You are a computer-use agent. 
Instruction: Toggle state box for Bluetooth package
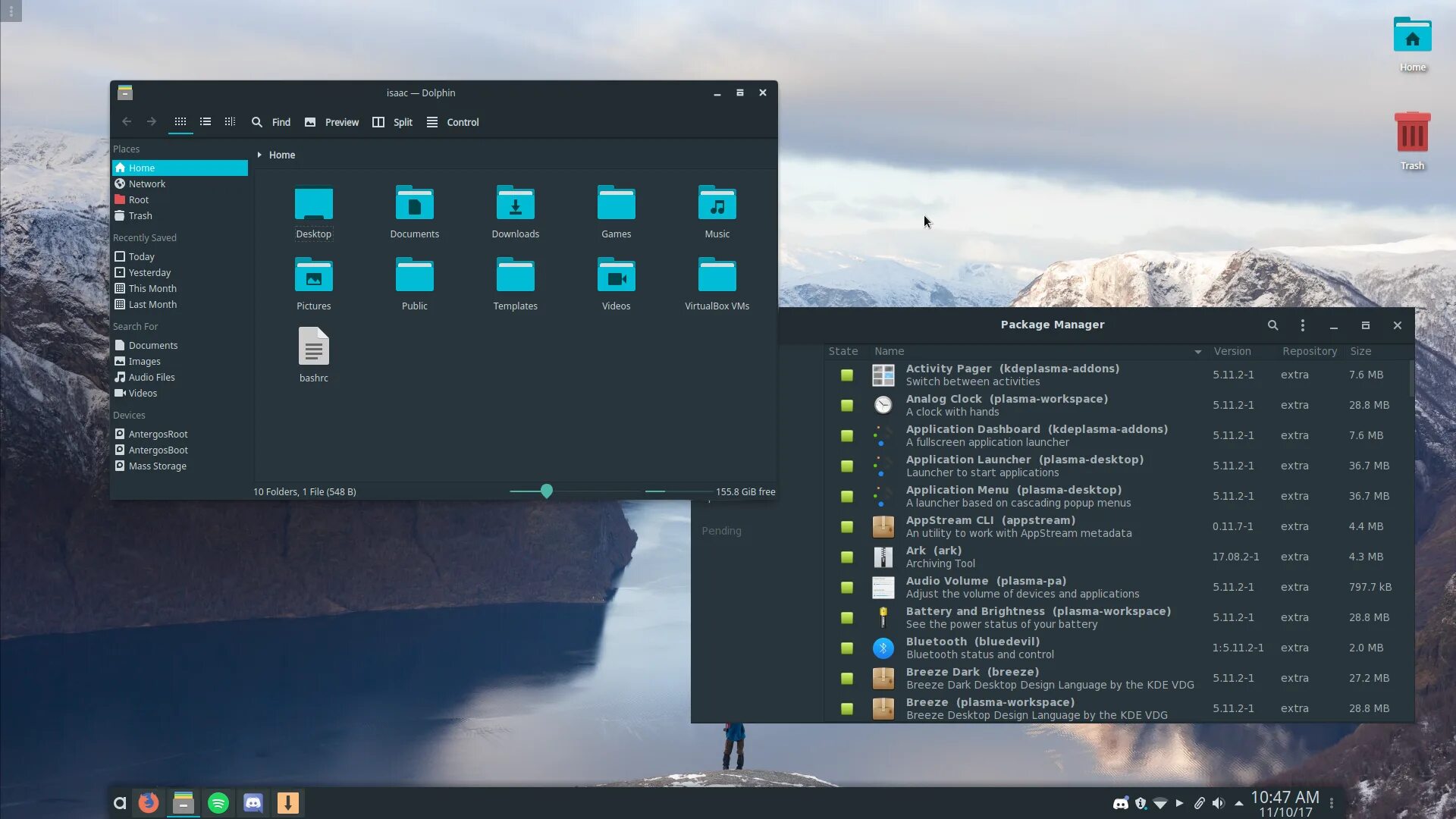pos(847,648)
